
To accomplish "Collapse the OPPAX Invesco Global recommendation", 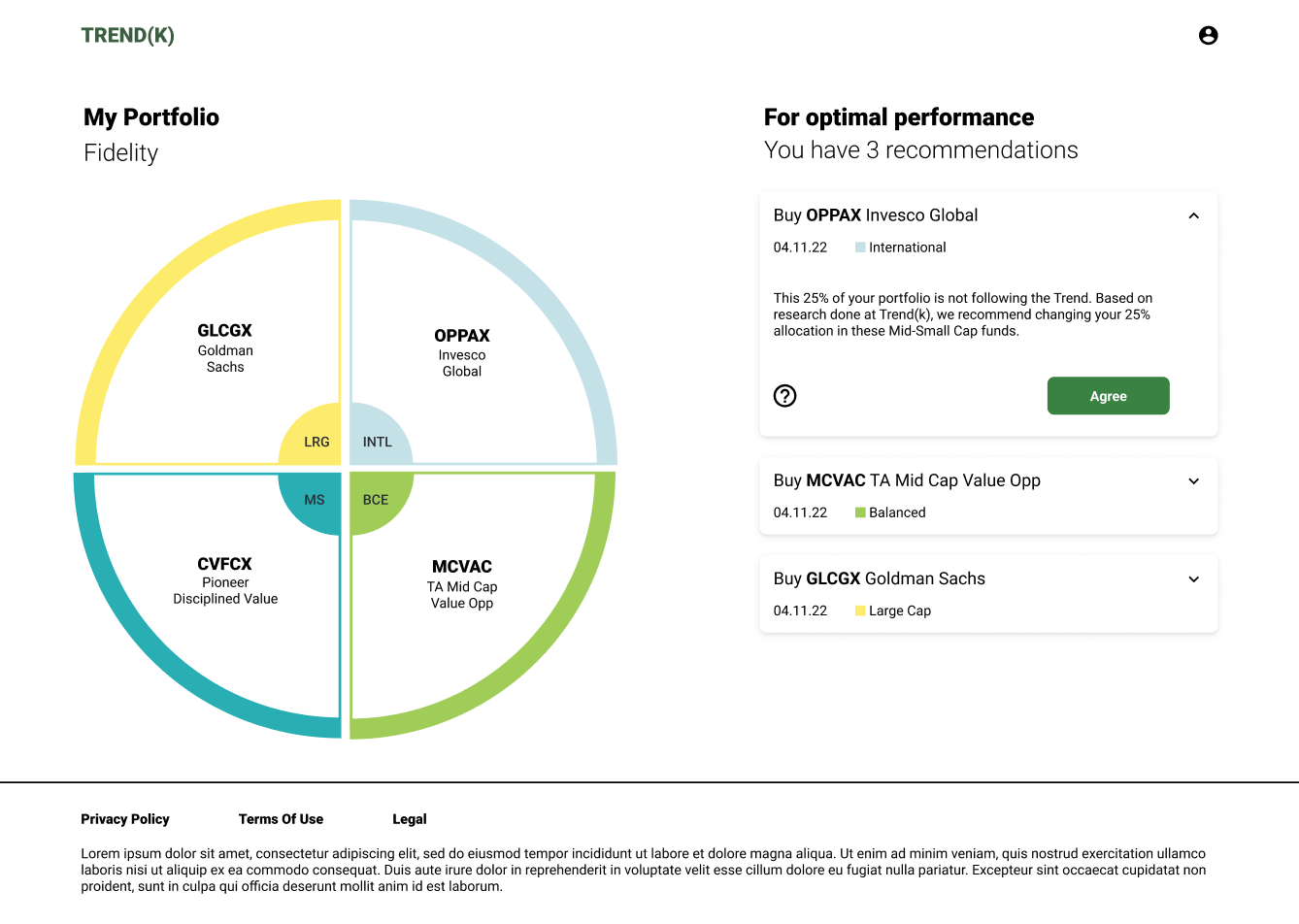I will (1193, 215).
